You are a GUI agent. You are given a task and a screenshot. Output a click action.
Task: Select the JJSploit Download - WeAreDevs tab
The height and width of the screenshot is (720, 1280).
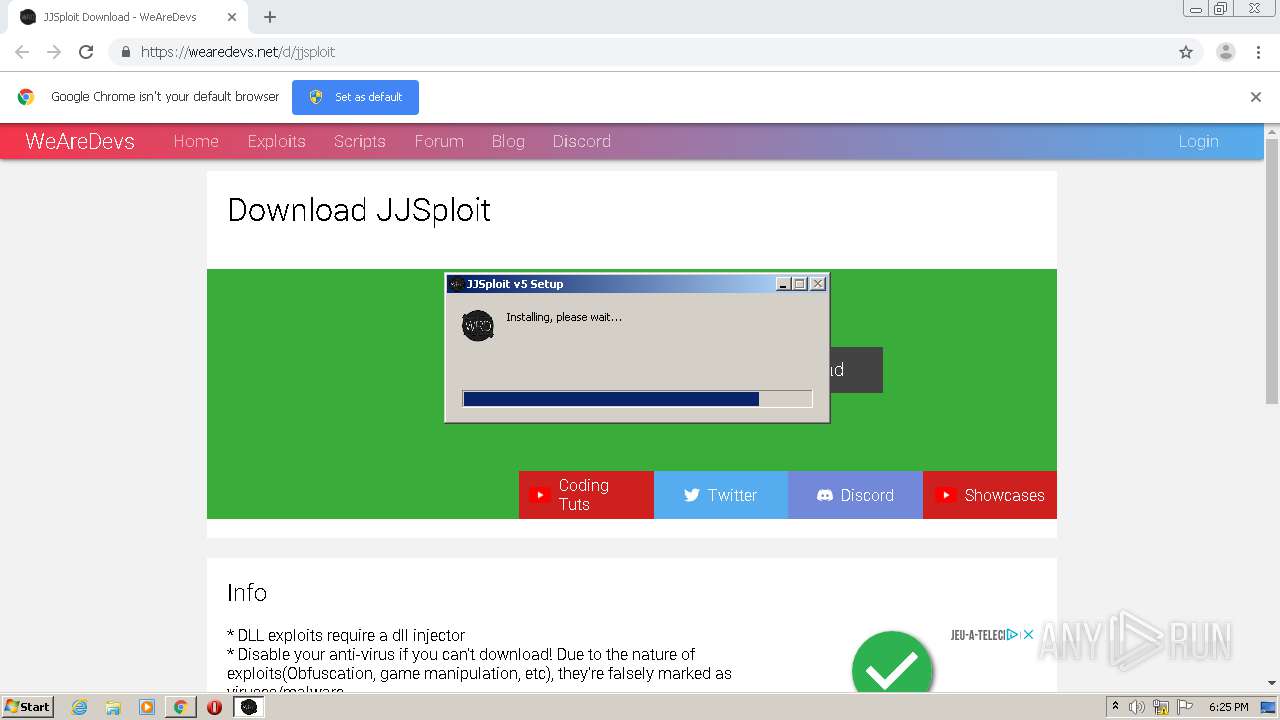(x=128, y=17)
